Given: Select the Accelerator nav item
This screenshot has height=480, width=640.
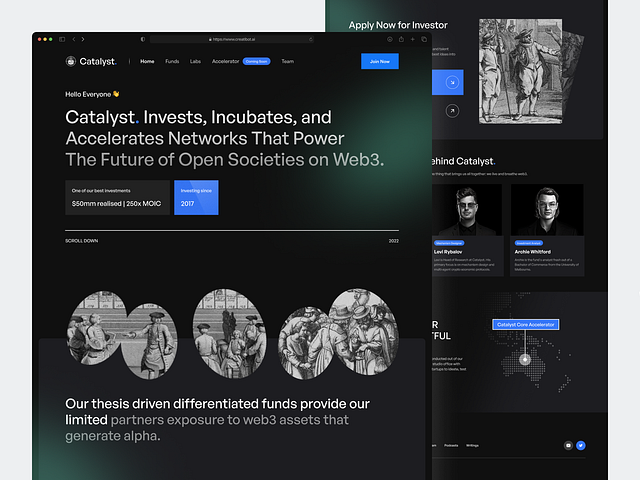Looking at the screenshot, I should tap(225, 61).
